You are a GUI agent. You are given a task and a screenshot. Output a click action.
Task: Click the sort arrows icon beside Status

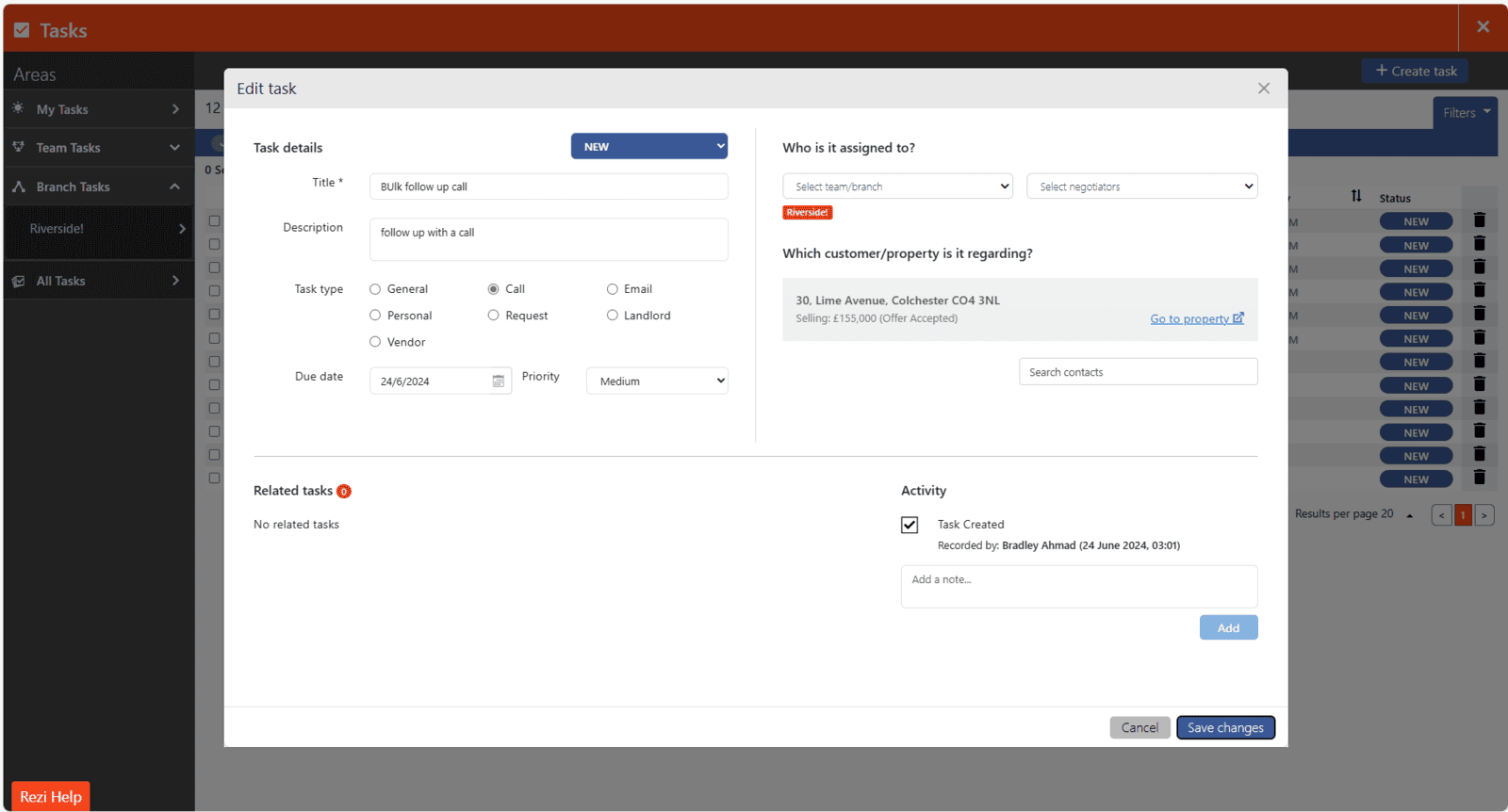point(1356,196)
